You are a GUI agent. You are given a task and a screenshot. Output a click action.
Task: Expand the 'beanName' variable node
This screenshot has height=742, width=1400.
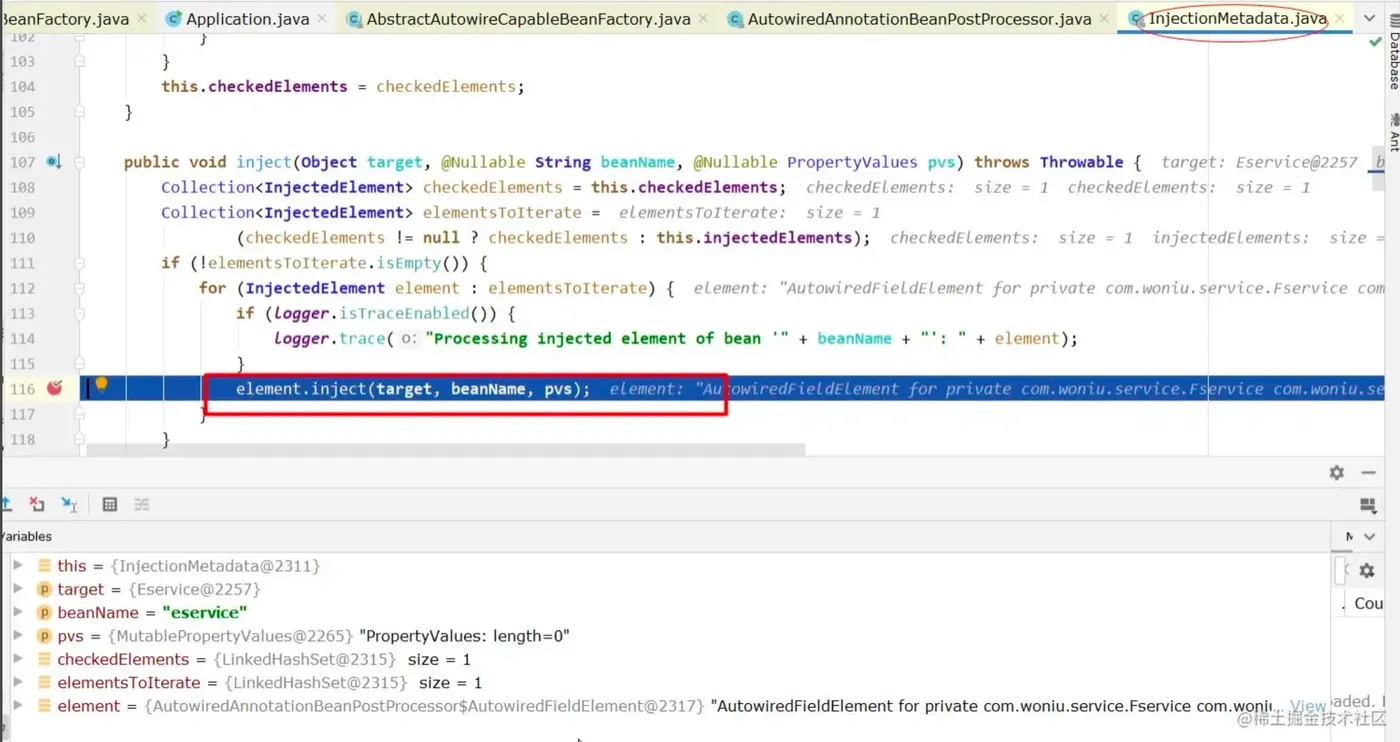point(17,612)
